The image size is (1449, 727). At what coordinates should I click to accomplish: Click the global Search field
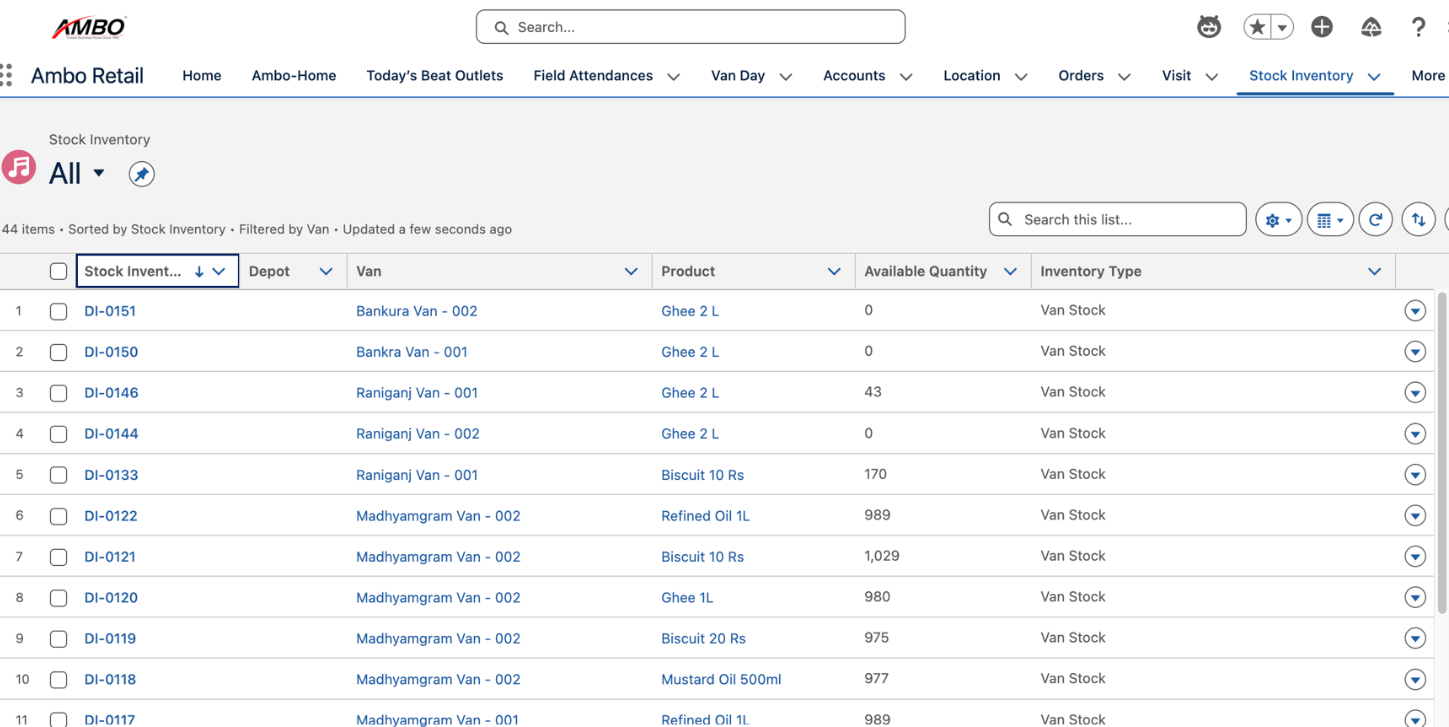click(x=691, y=27)
